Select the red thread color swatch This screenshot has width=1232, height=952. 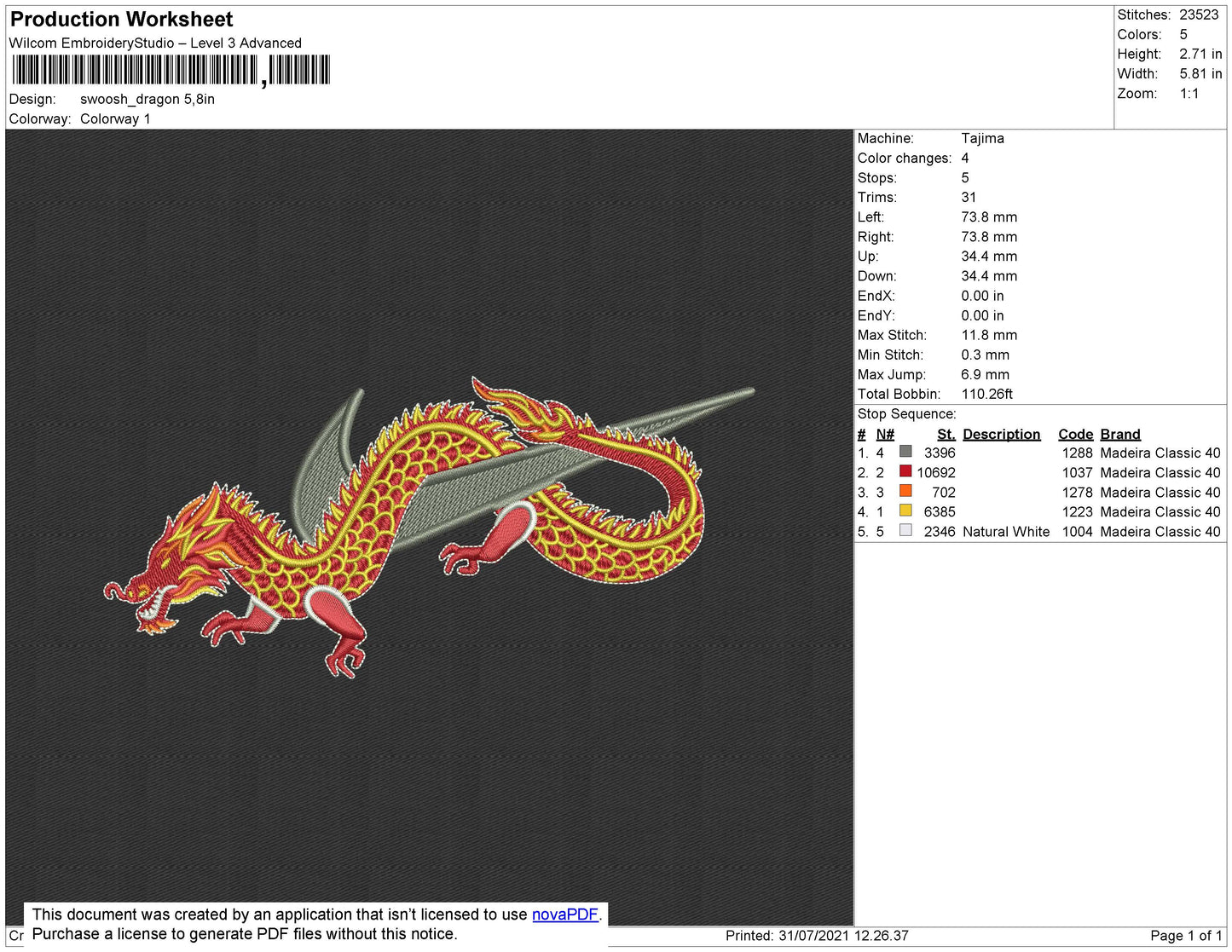pos(905,471)
